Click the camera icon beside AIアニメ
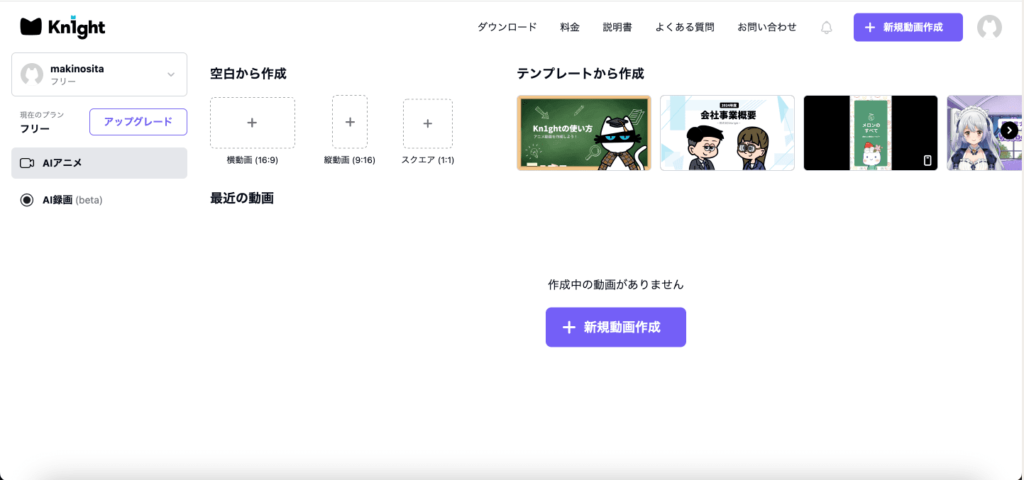Screen dimensions: 1024x480 (x=27, y=163)
